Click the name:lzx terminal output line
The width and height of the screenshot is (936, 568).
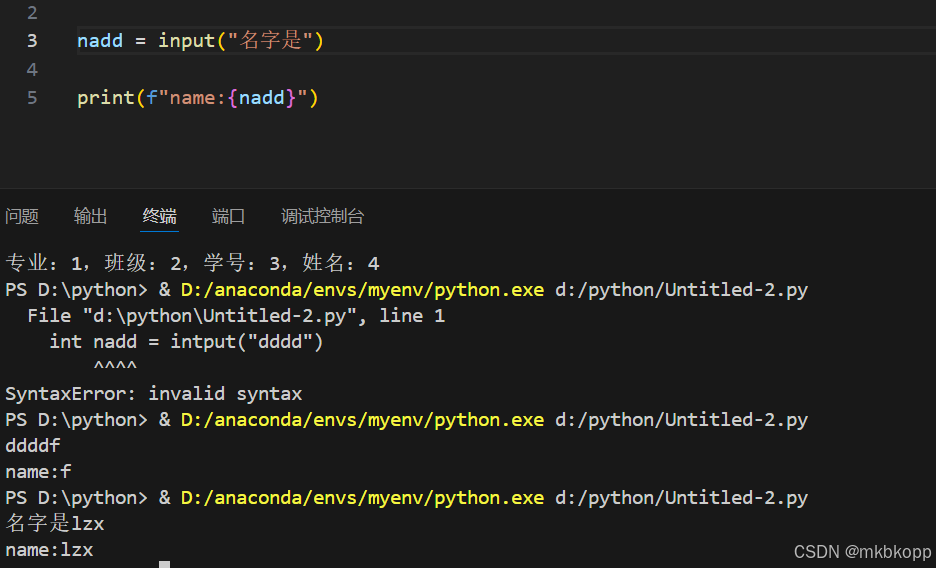tap(49, 550)
